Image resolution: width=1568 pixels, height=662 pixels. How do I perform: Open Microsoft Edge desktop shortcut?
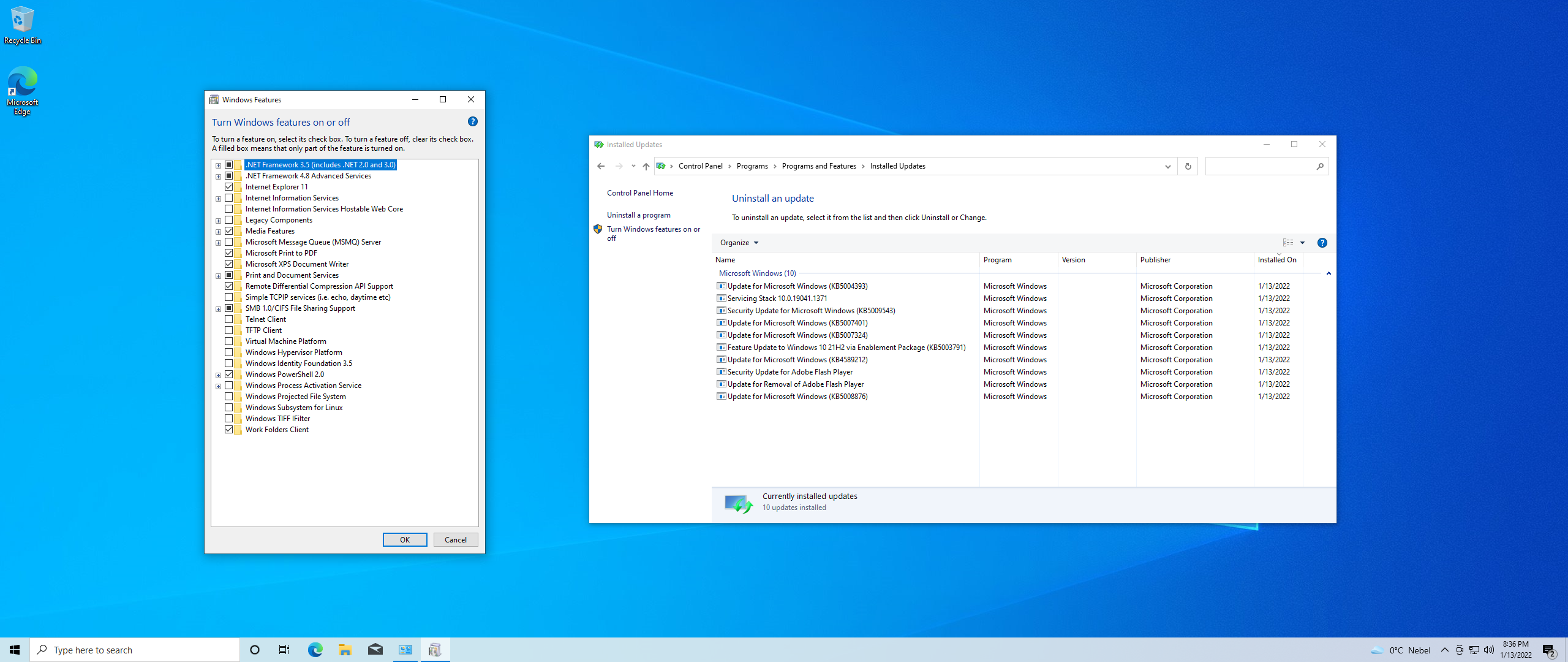23,91
